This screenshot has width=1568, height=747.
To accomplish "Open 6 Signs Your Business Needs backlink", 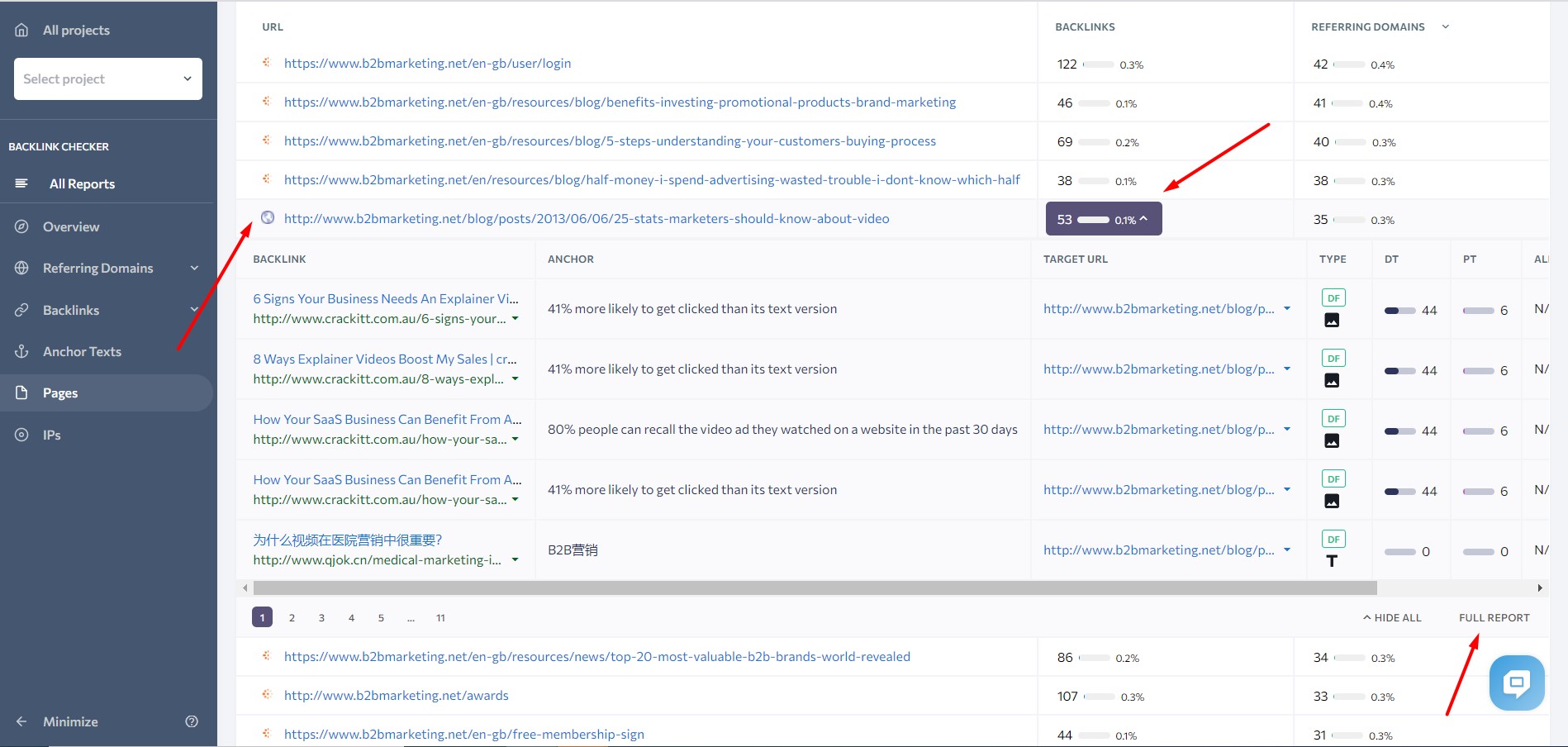I will click(x=386, y=298).
